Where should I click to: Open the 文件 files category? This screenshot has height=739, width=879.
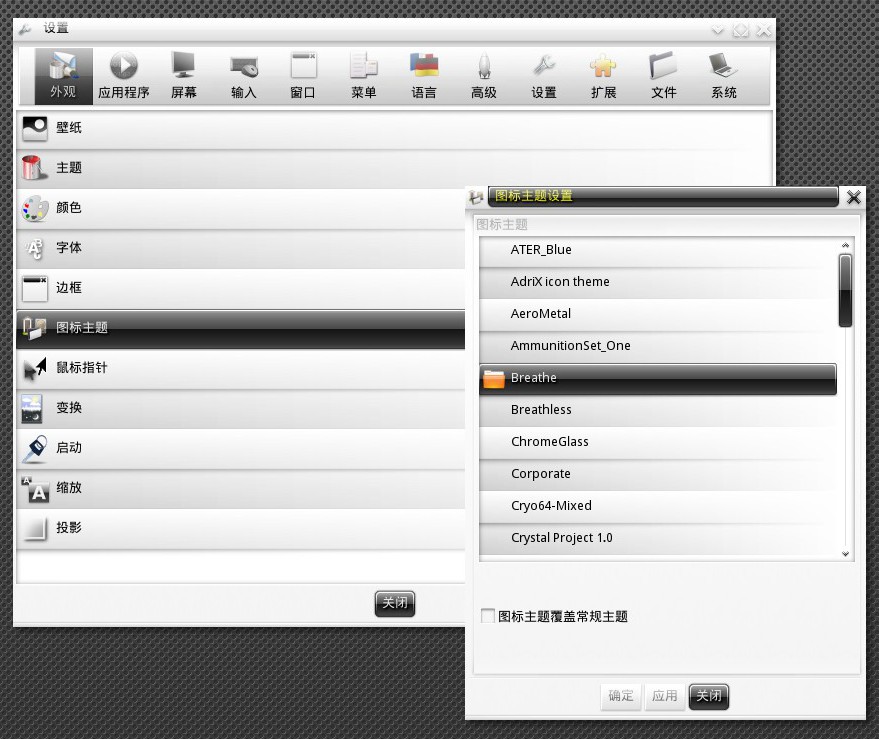coord(664,76)
